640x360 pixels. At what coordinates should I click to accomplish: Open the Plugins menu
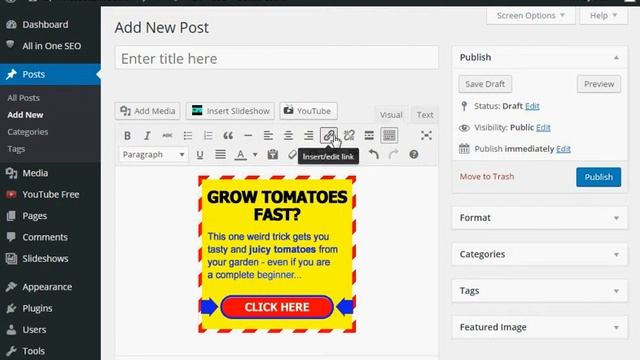pos(50,309)
